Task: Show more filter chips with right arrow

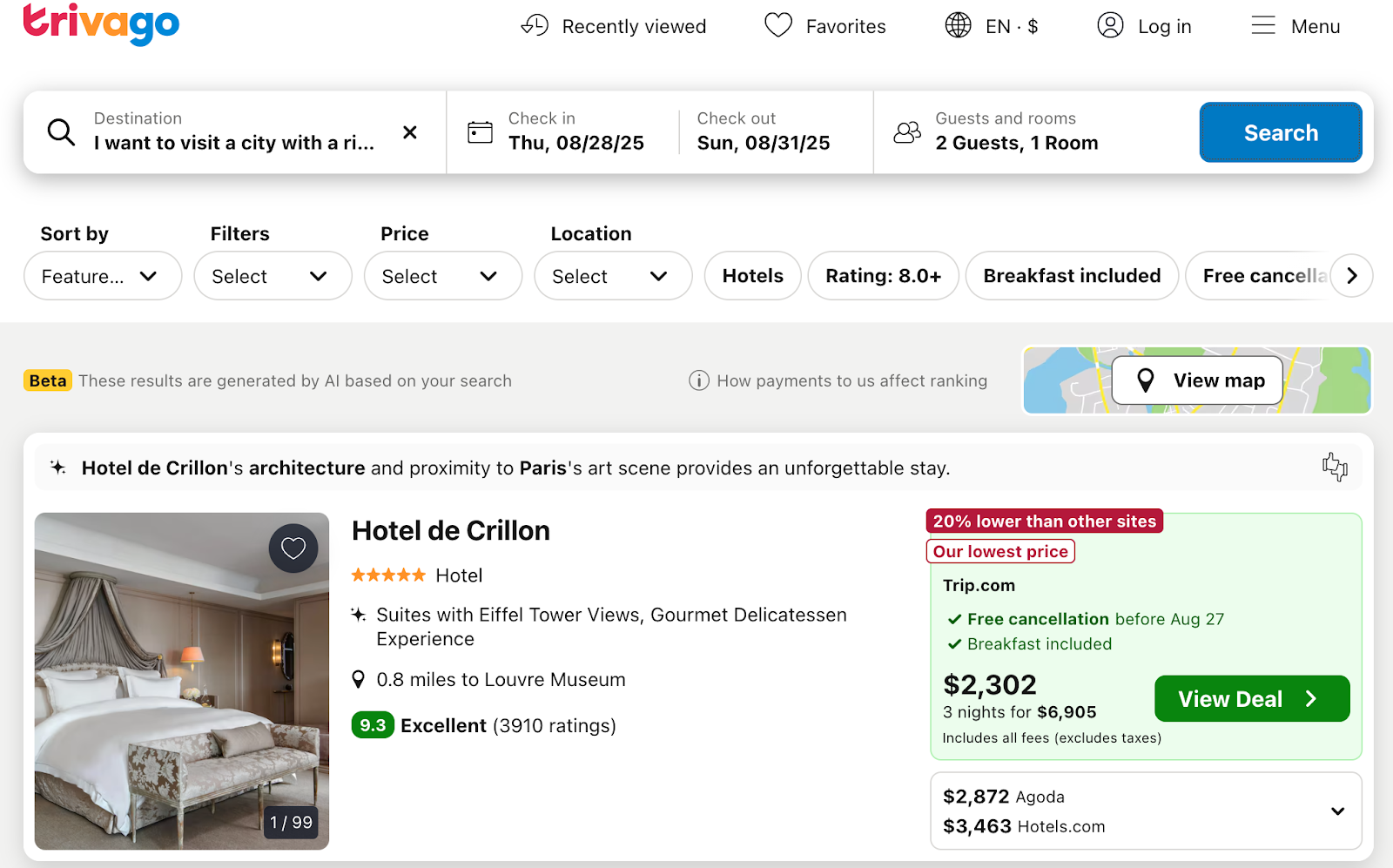Action: 1352,276
